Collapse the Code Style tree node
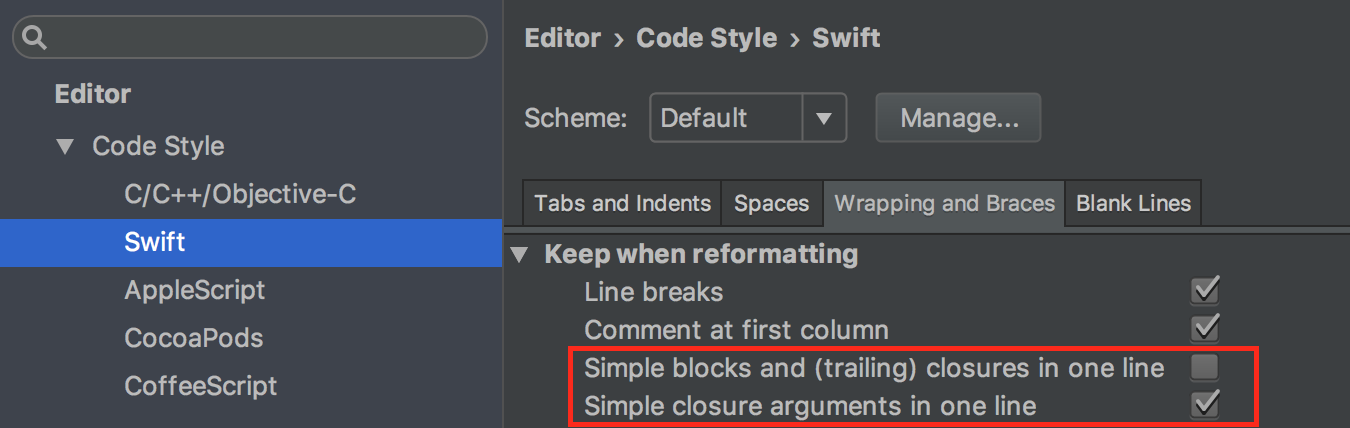The image size is (1350, 428). [x=65, y=147]
